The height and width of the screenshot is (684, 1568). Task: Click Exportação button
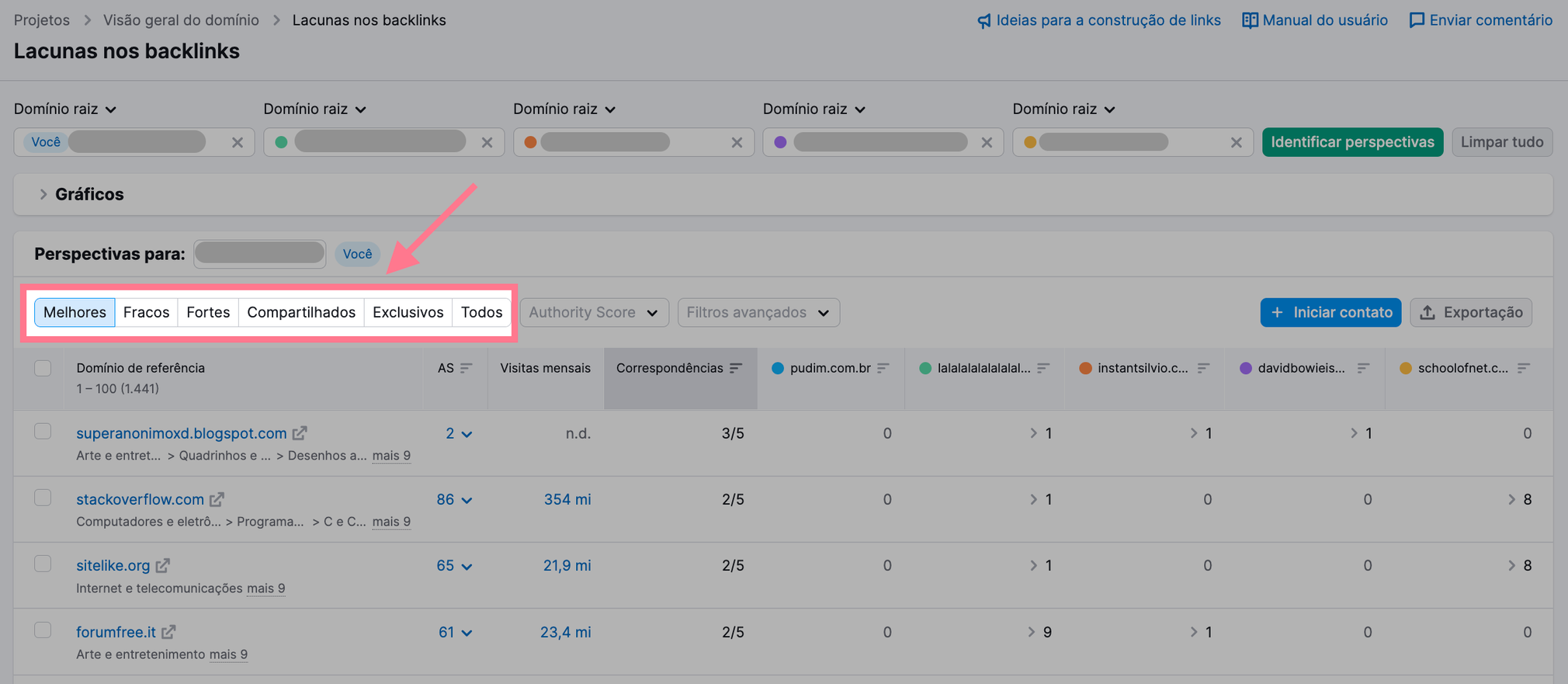coord(1471,312)
